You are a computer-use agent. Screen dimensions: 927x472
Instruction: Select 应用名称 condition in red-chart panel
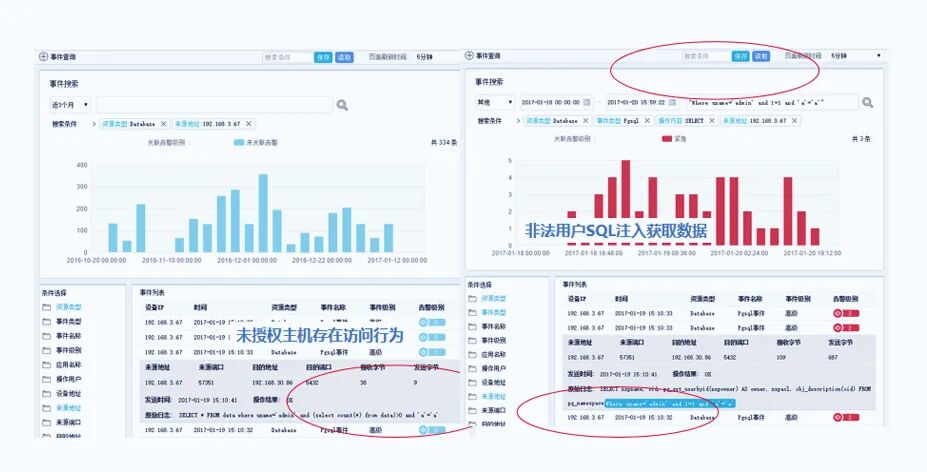pos(494,355)
